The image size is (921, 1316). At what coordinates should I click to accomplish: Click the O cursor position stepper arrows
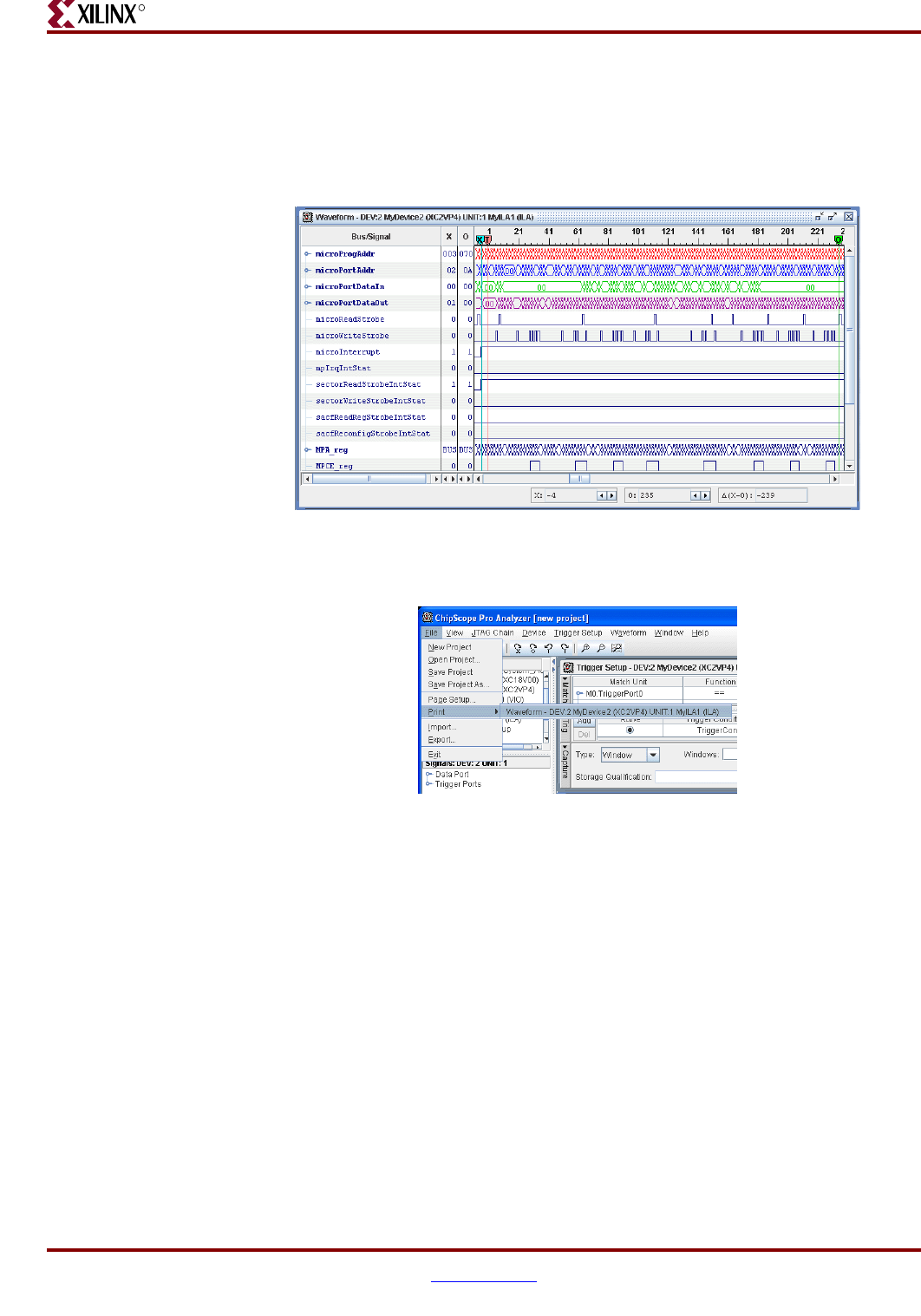(700, 495)
